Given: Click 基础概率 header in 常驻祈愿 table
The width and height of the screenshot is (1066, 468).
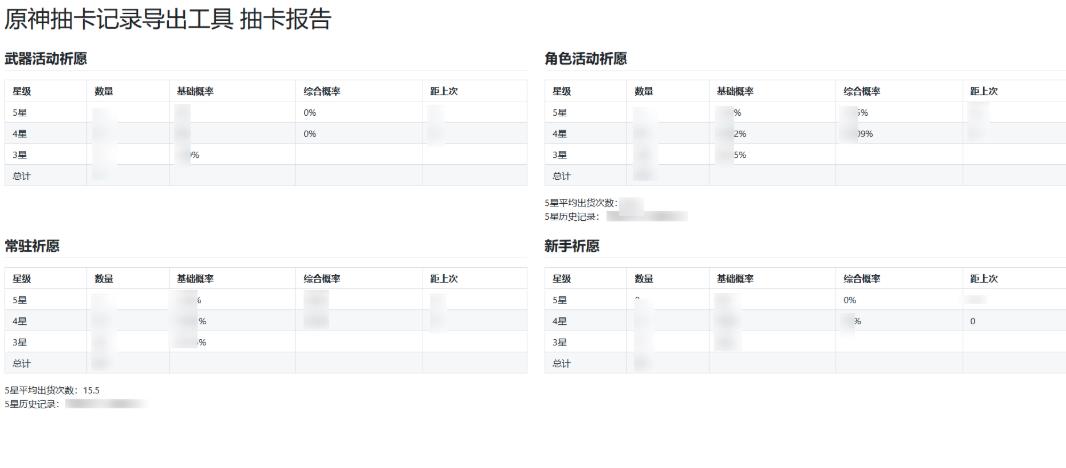Looking at the screenshot, I should coord(195,279).
